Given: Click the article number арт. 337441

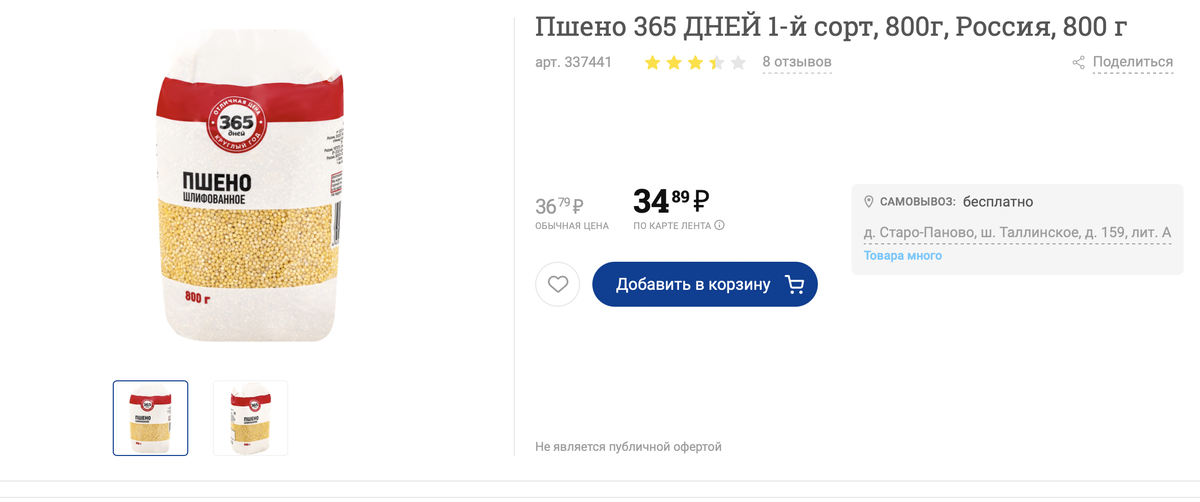Looking at the screenshot, I should [573, 62].
